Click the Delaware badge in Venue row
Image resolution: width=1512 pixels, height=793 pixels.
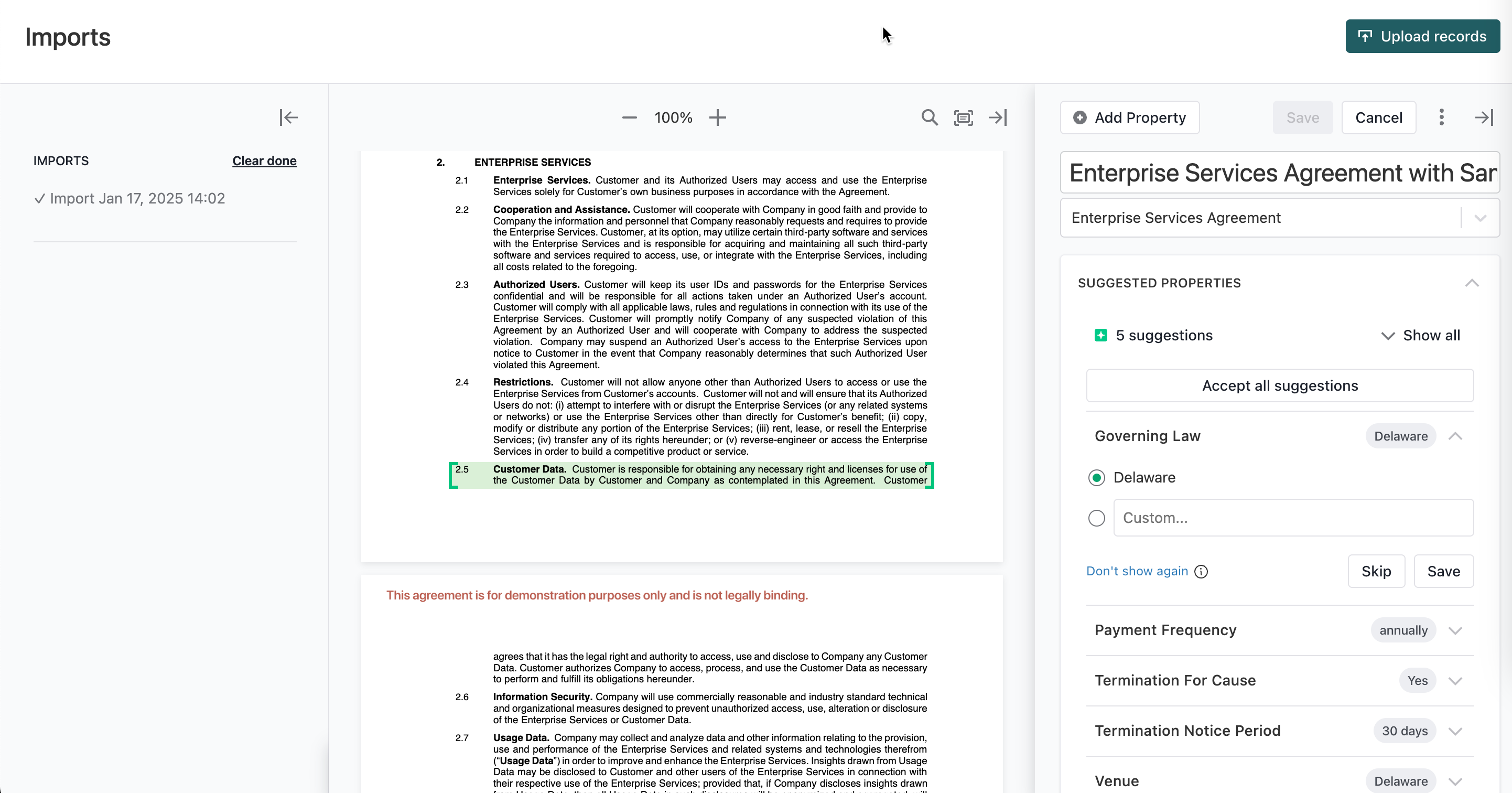click(1400, 781)
